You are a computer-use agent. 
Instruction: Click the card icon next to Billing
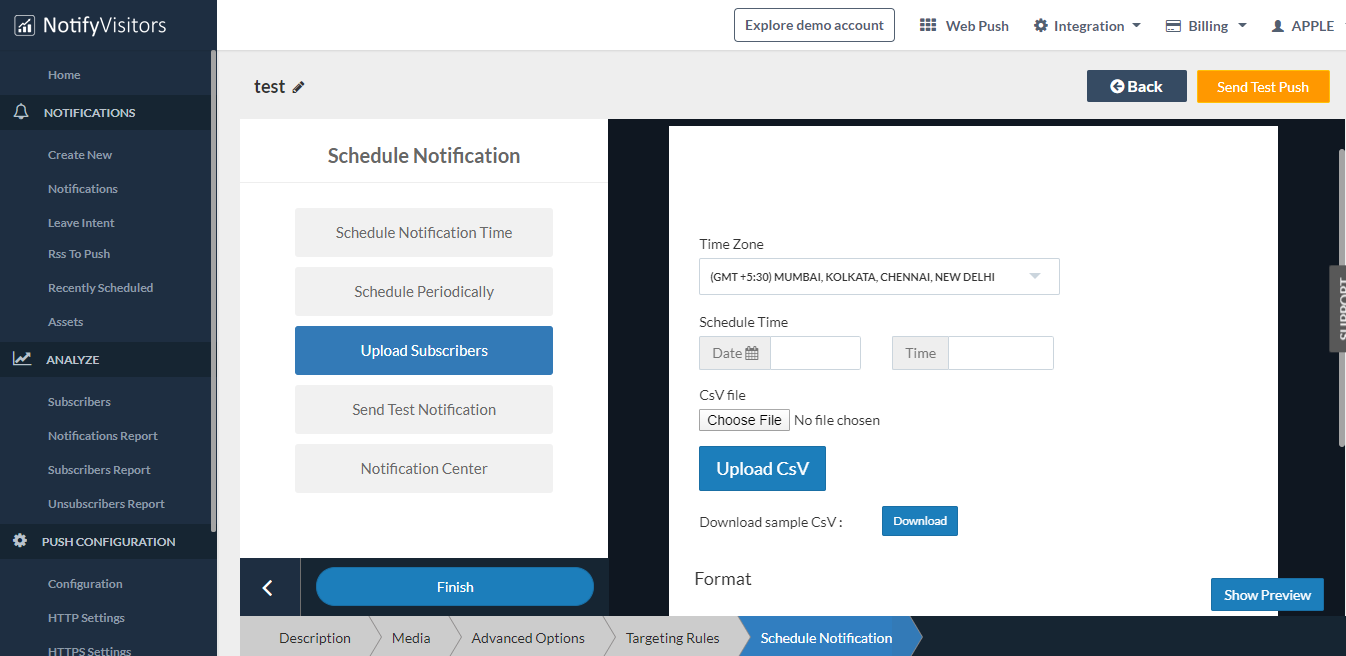(x=1174, y=26)
